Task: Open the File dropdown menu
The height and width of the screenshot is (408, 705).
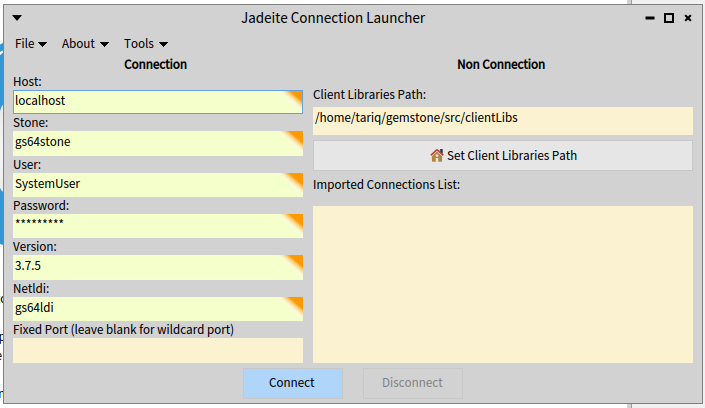Action: click(31, 43)
